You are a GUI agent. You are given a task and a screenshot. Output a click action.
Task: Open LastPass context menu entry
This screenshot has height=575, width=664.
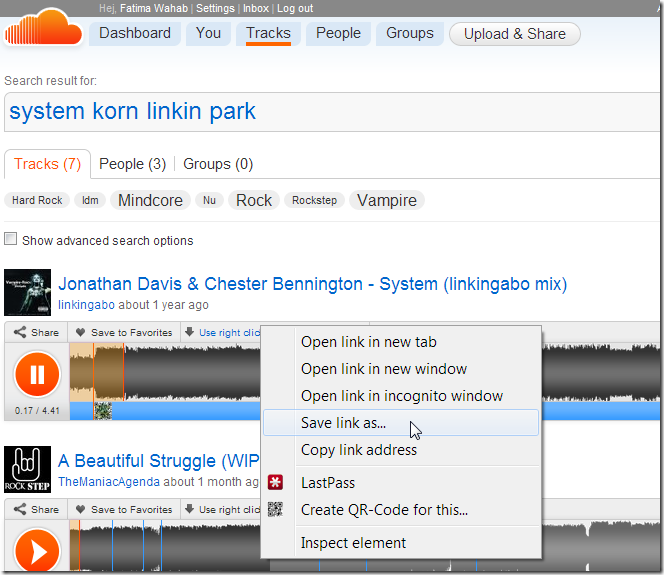pyautogui.click(x=401, y=483)
